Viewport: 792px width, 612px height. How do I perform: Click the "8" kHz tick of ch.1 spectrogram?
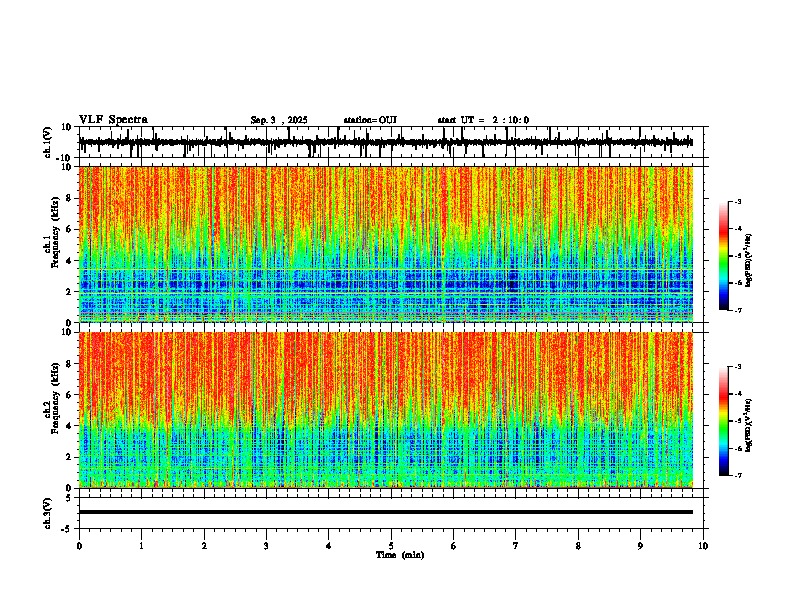pyautogui.click(x=69, y=198)
